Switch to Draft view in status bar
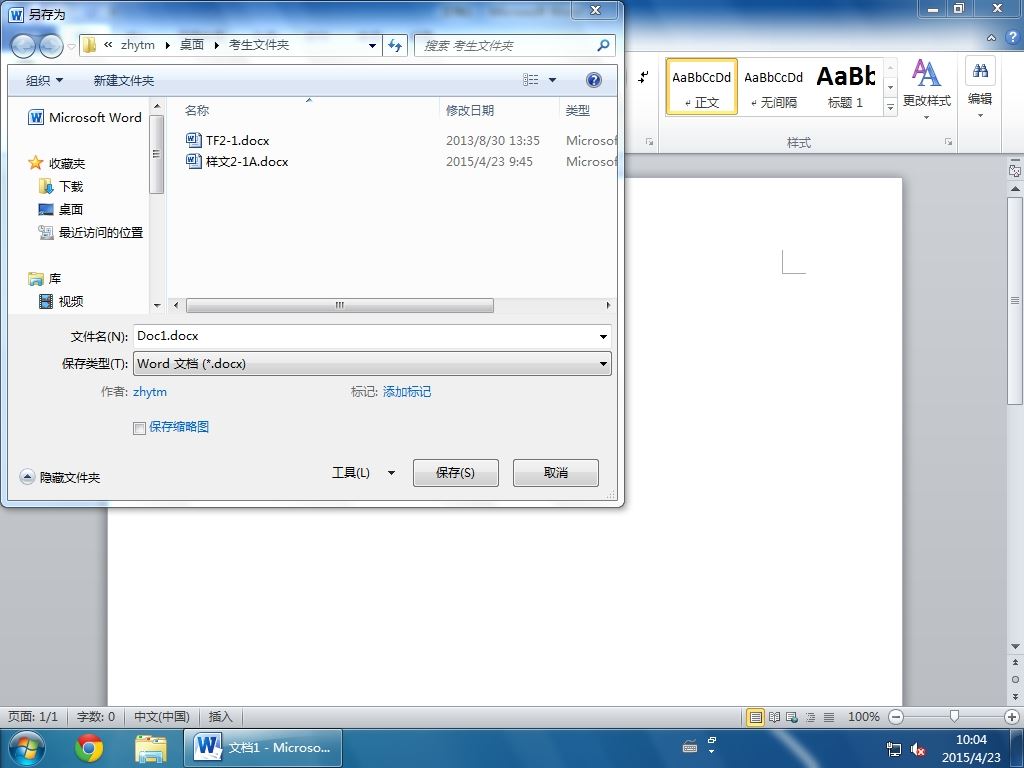This screenshot has height=768, width=1024. coord(829,717)
